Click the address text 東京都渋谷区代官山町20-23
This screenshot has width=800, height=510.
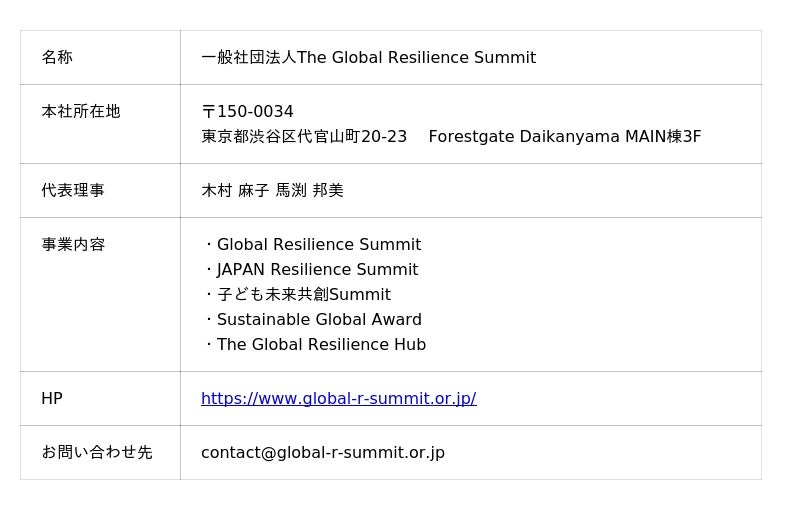pos(304,137)
